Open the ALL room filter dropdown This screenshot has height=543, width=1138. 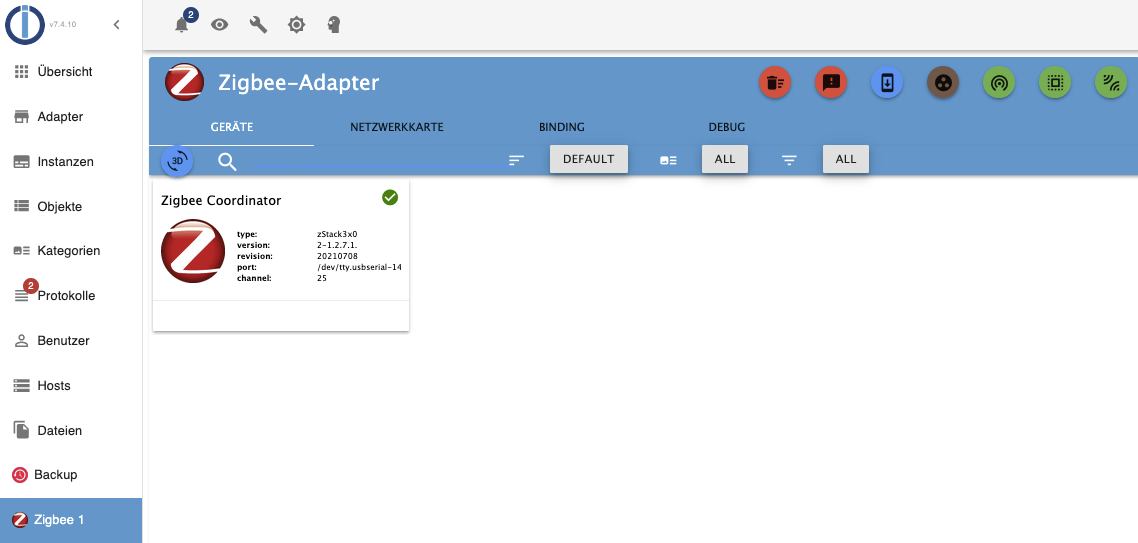click(x=725, y=159)
